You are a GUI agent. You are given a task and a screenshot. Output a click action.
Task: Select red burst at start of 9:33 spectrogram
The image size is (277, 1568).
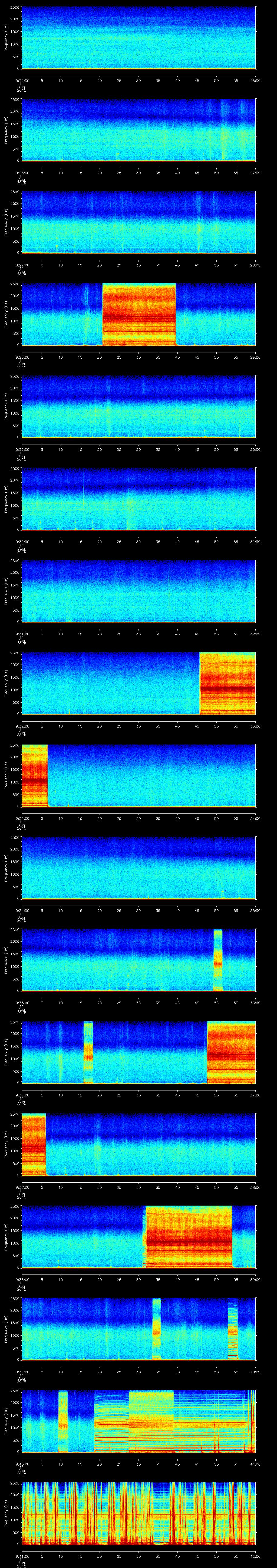point(34,775)
